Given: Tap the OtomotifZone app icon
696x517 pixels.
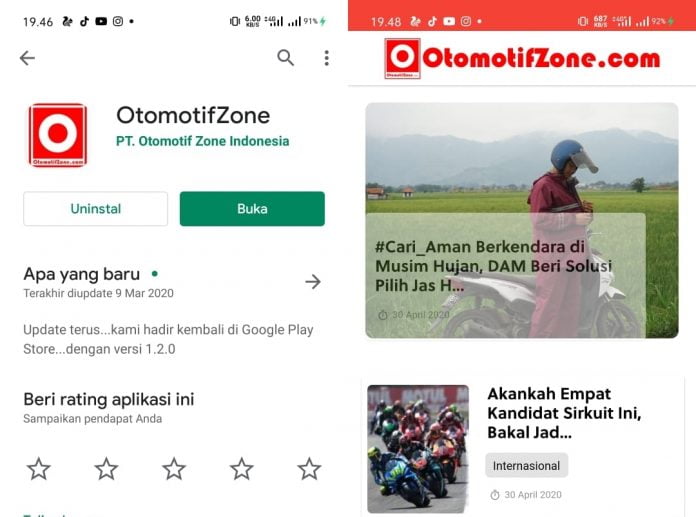Looking at the screenshot, I should point(58,135).
